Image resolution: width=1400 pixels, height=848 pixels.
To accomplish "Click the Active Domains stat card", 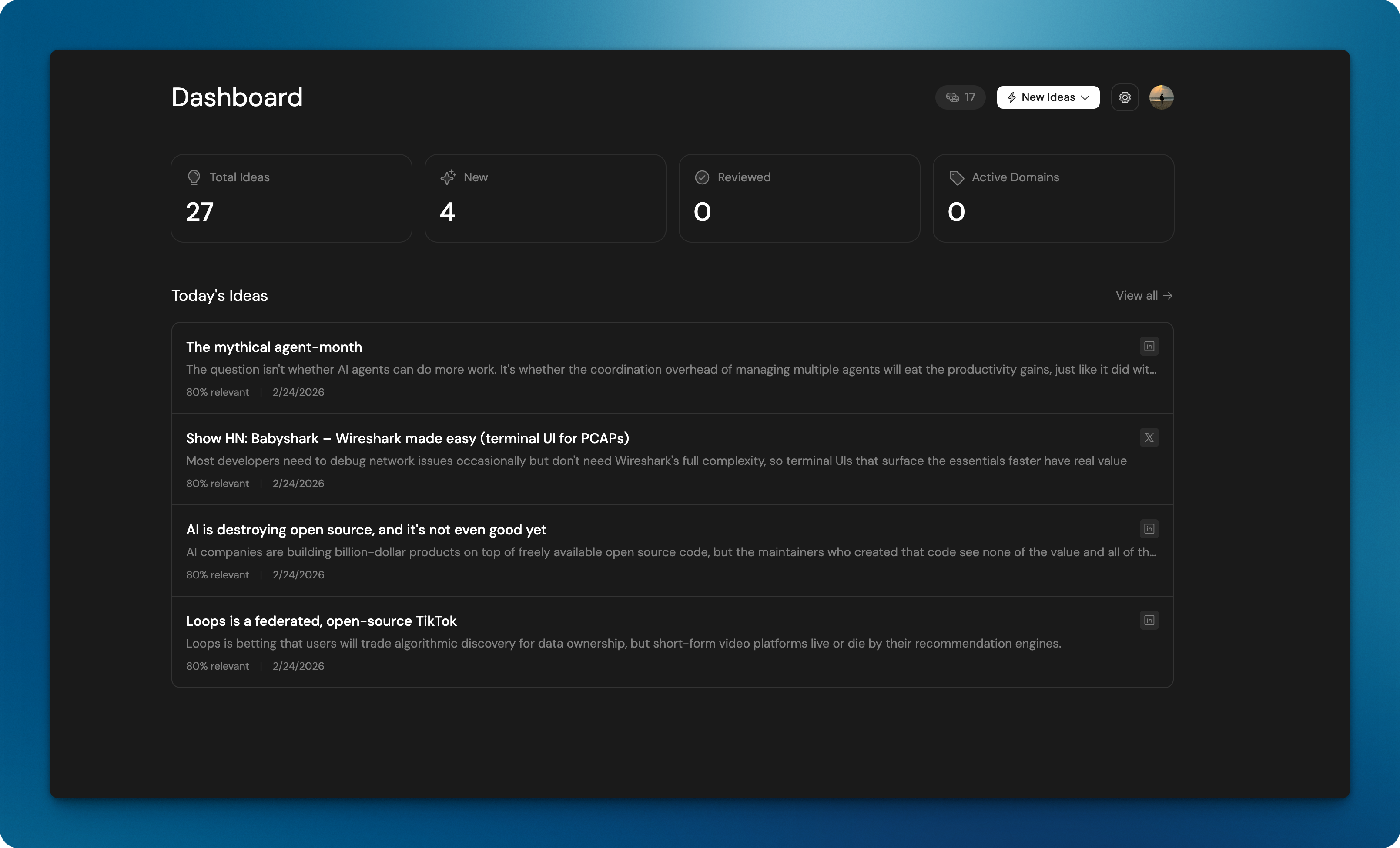I will tap(1053, 198).
